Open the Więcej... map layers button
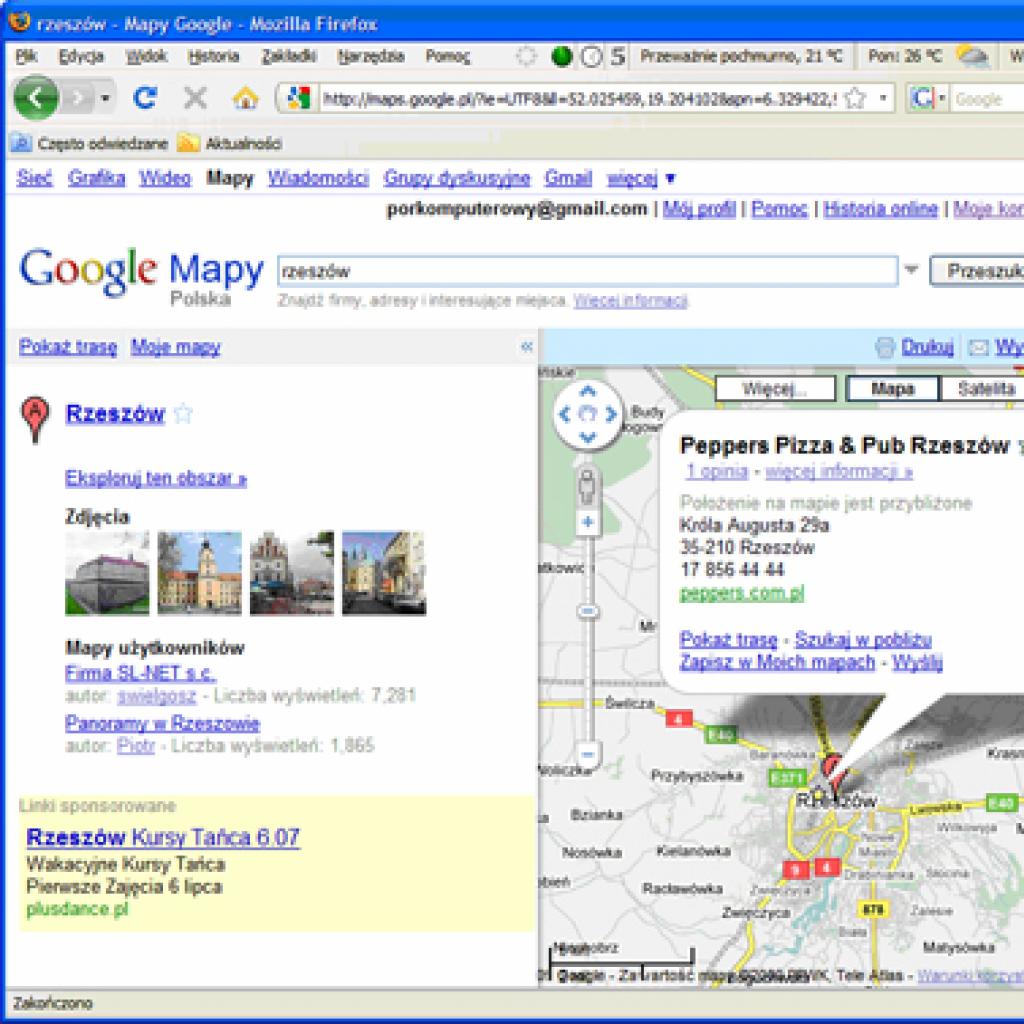This screenshot has width=1024, height=1024. coord(775,389)
